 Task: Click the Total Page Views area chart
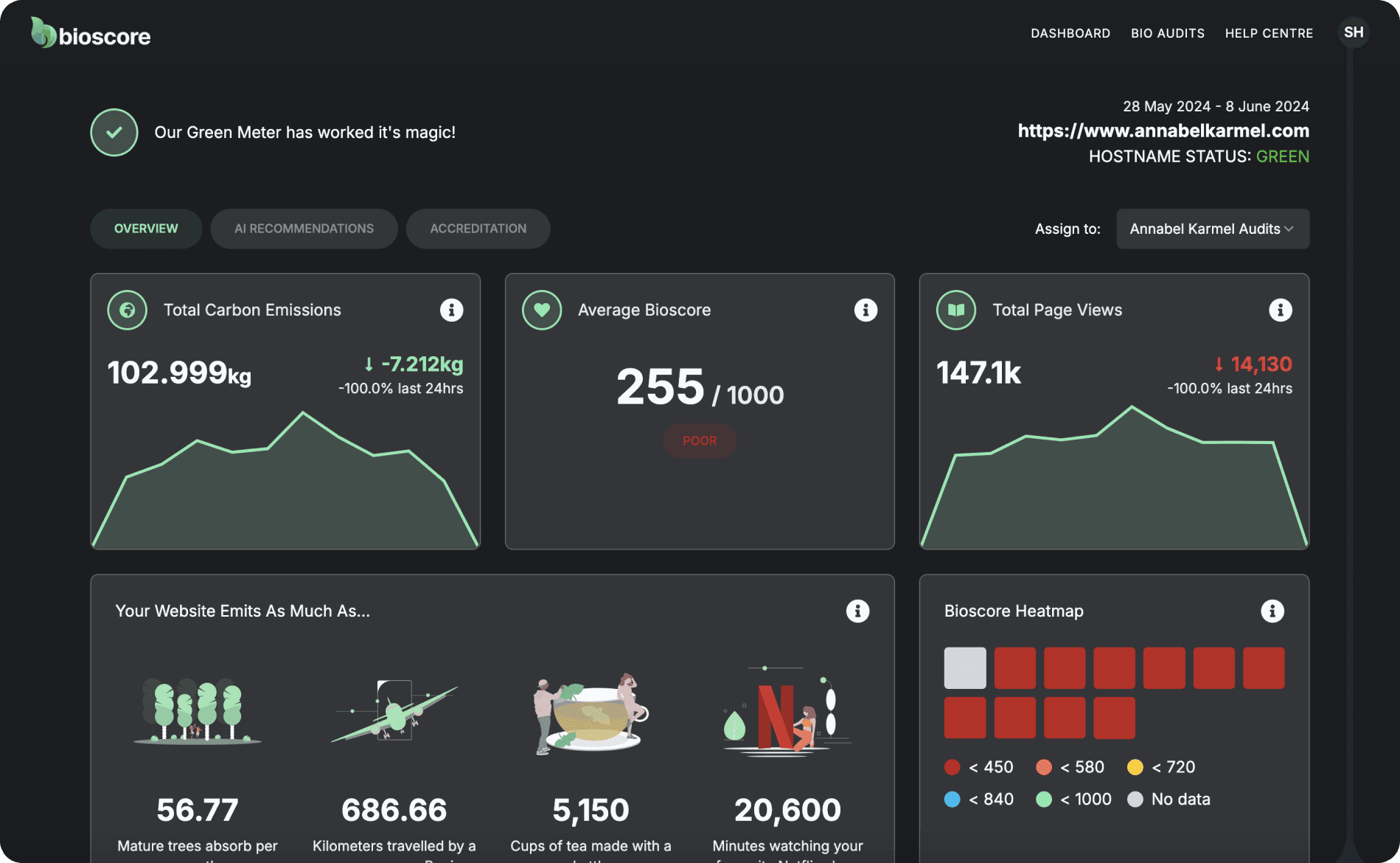point(1114,477)
